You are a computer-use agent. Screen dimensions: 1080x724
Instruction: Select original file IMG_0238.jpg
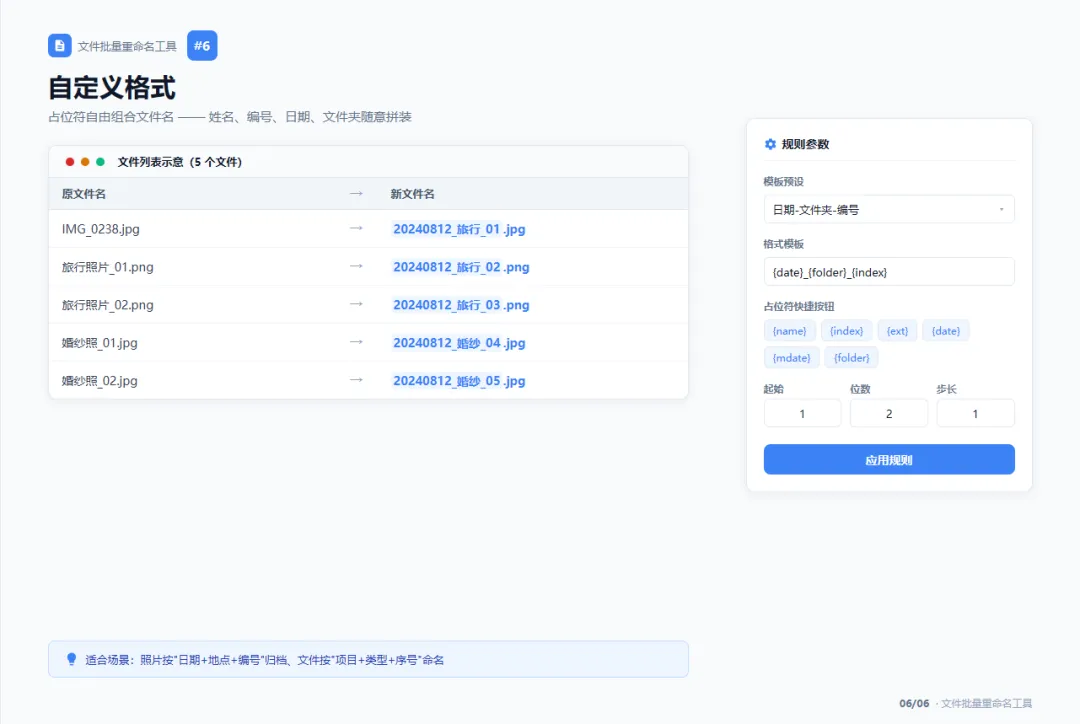click(101, 229)
